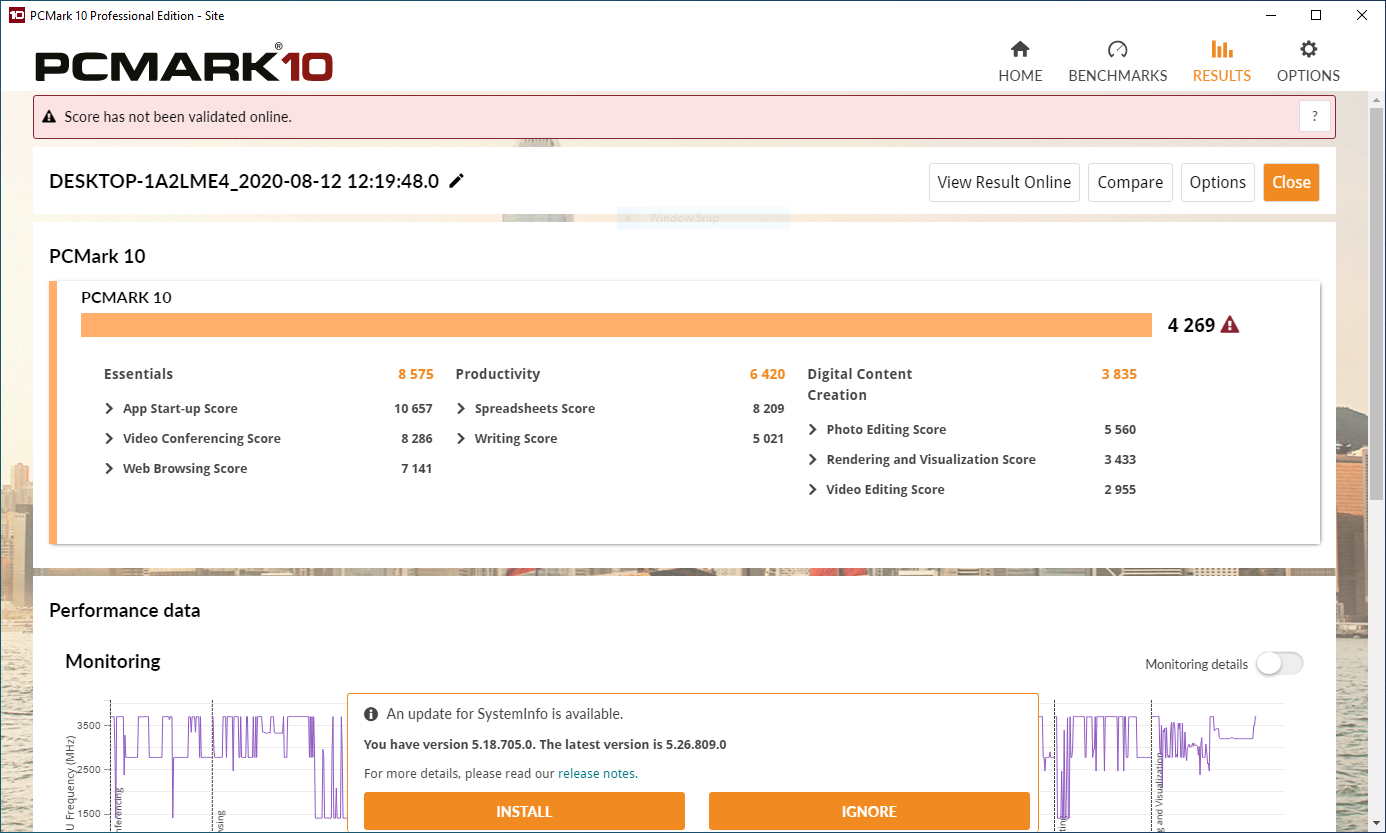
Task: Switch to the RESULTS tab
Action: point(1221,62)
